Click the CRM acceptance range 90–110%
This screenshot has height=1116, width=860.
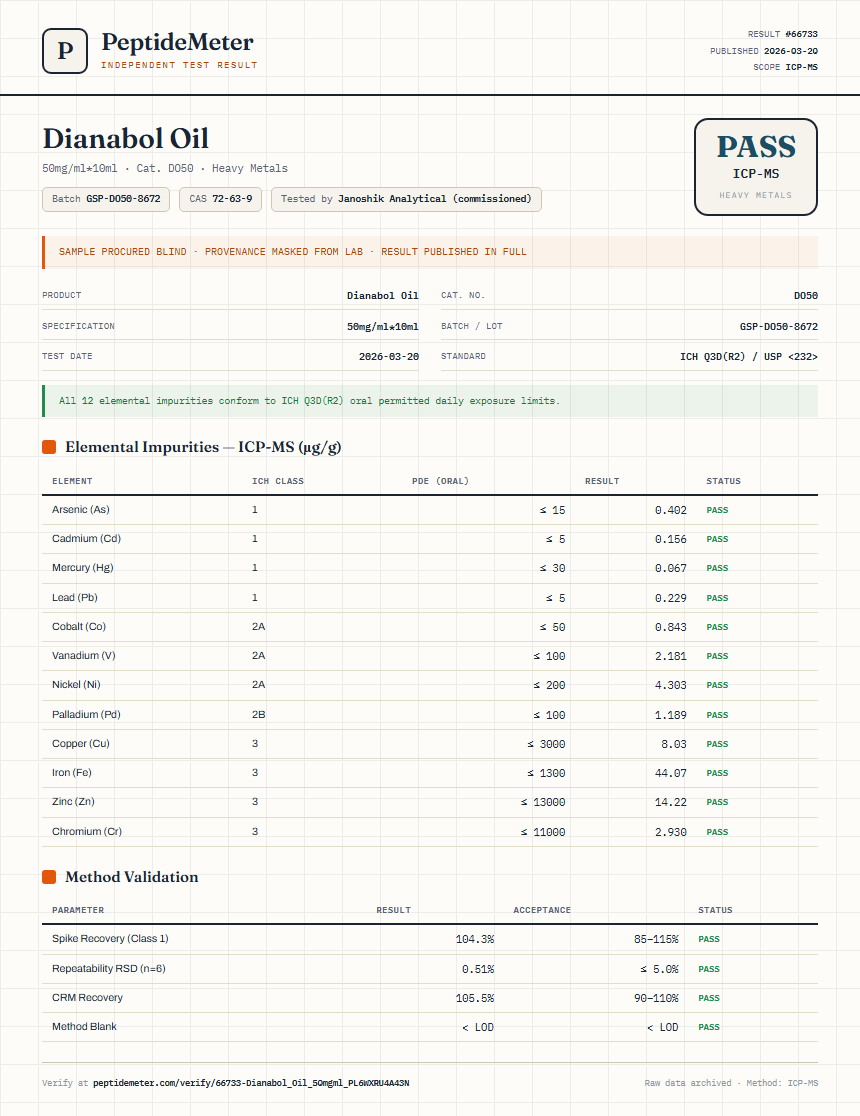coord(656,999)
